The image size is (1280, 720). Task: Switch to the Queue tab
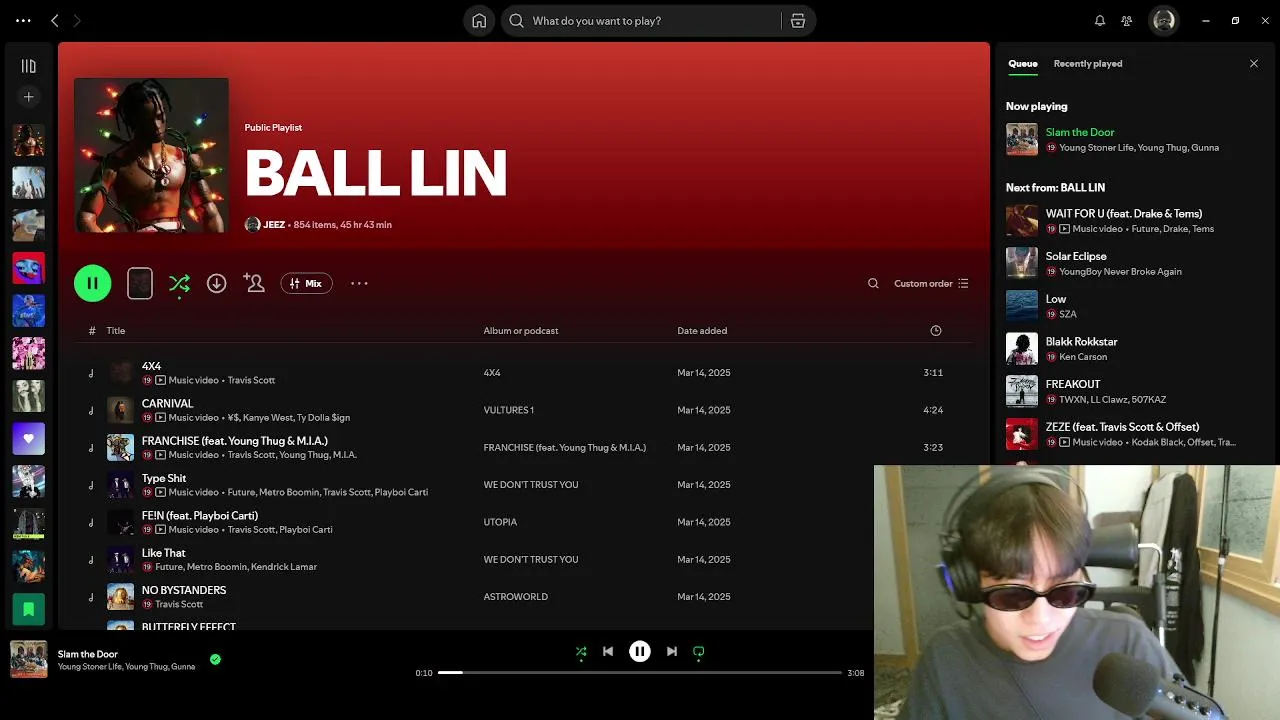click(1023, 64)
